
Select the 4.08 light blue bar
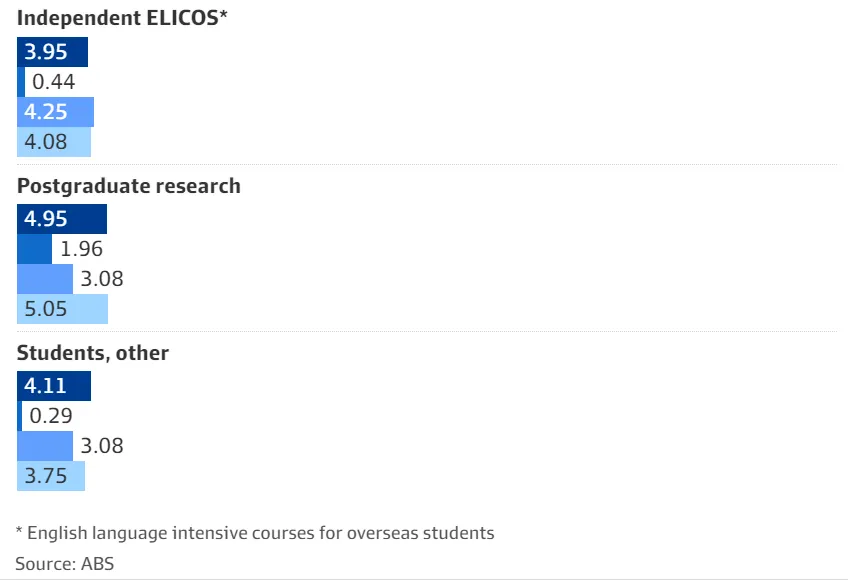(x=54, y=142)
